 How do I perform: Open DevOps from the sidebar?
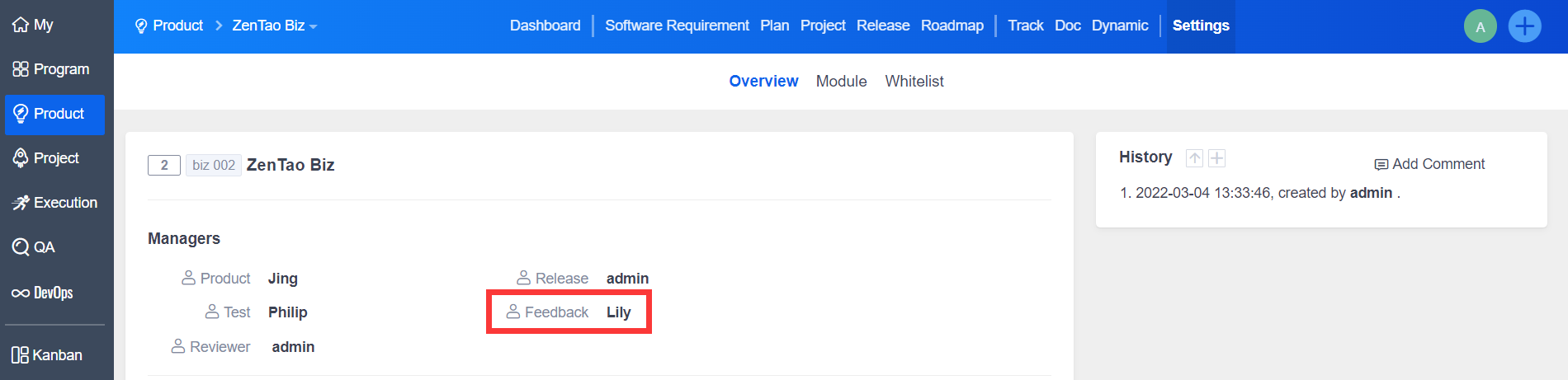pyautogui.click(x=43, y=293)
